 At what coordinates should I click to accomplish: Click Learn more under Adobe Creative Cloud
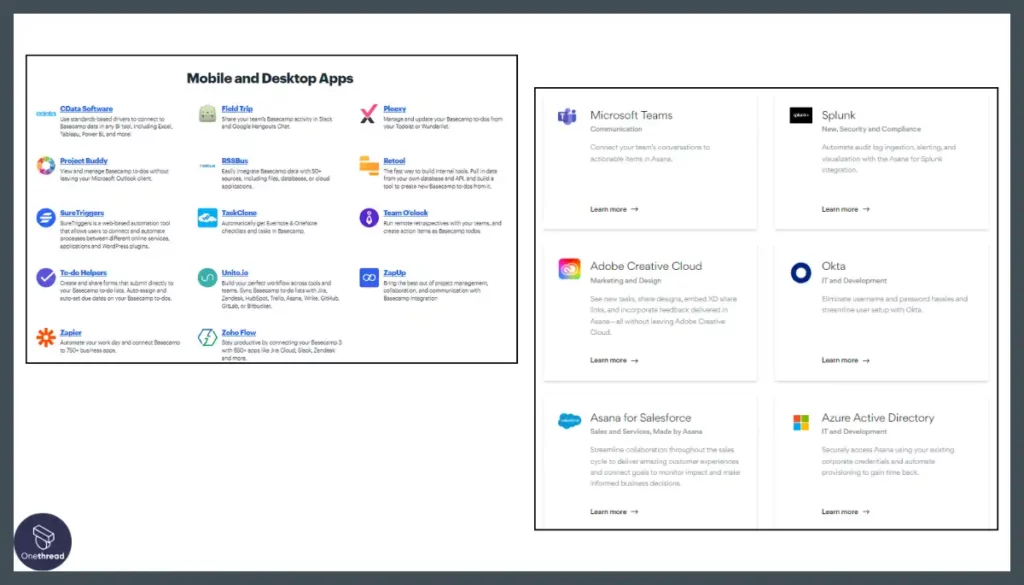point(614,360)
